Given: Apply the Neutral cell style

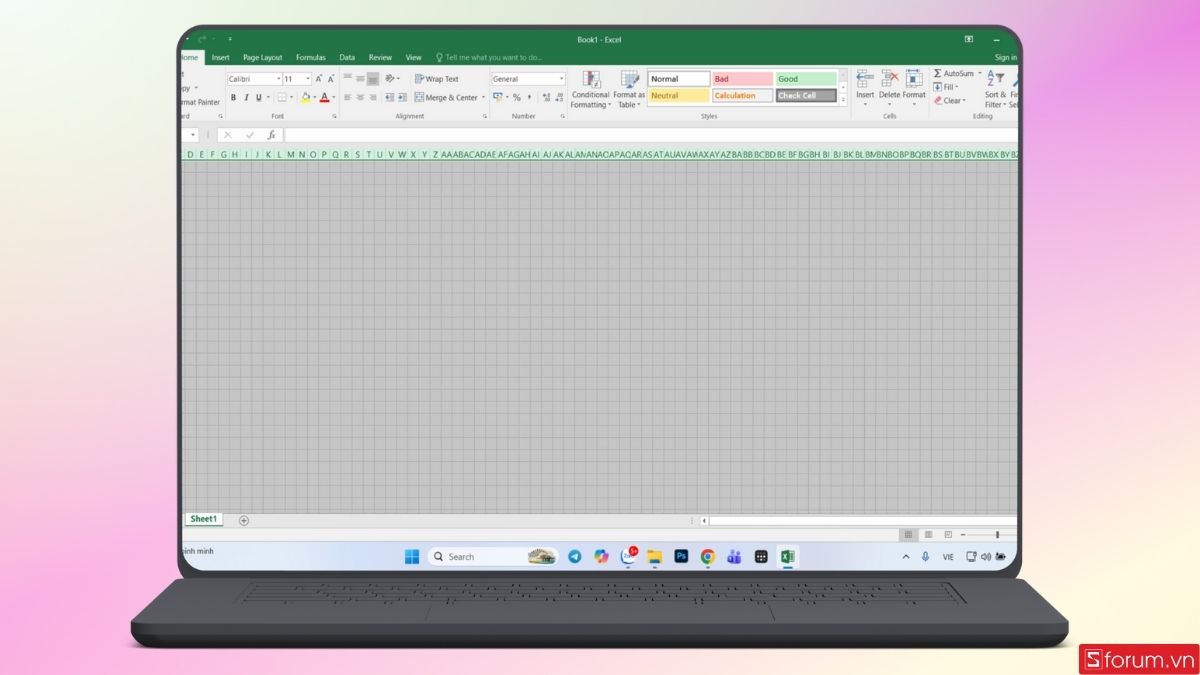Looking at the screenshot, I should pyautogui.click(x=679, y=96).
